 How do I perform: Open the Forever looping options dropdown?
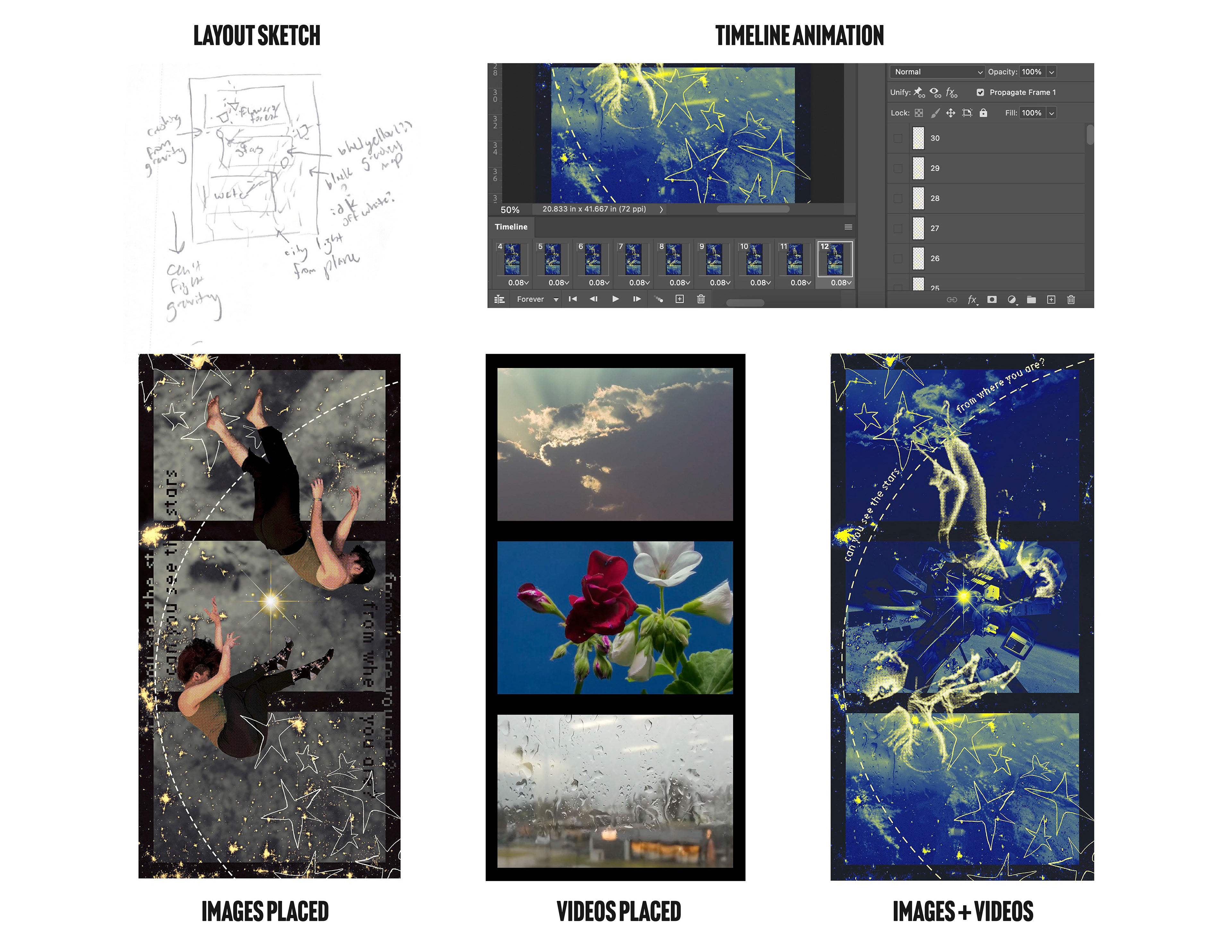click(x=537, y=299)
